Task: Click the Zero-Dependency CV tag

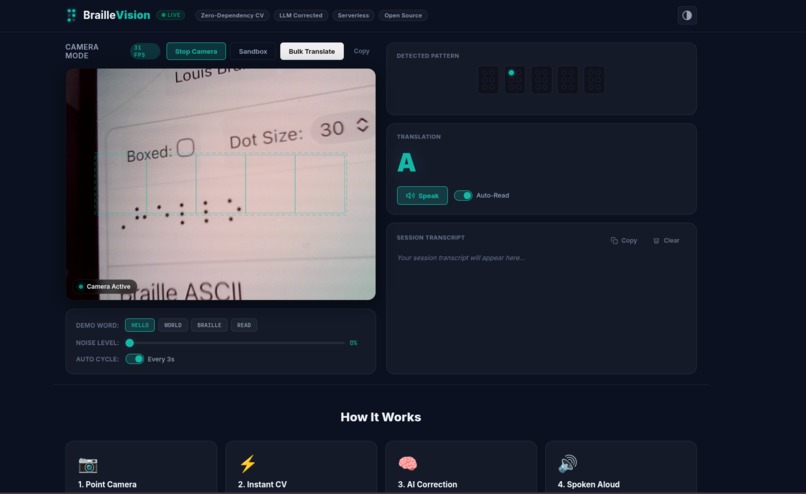Action: pos(232,15)
